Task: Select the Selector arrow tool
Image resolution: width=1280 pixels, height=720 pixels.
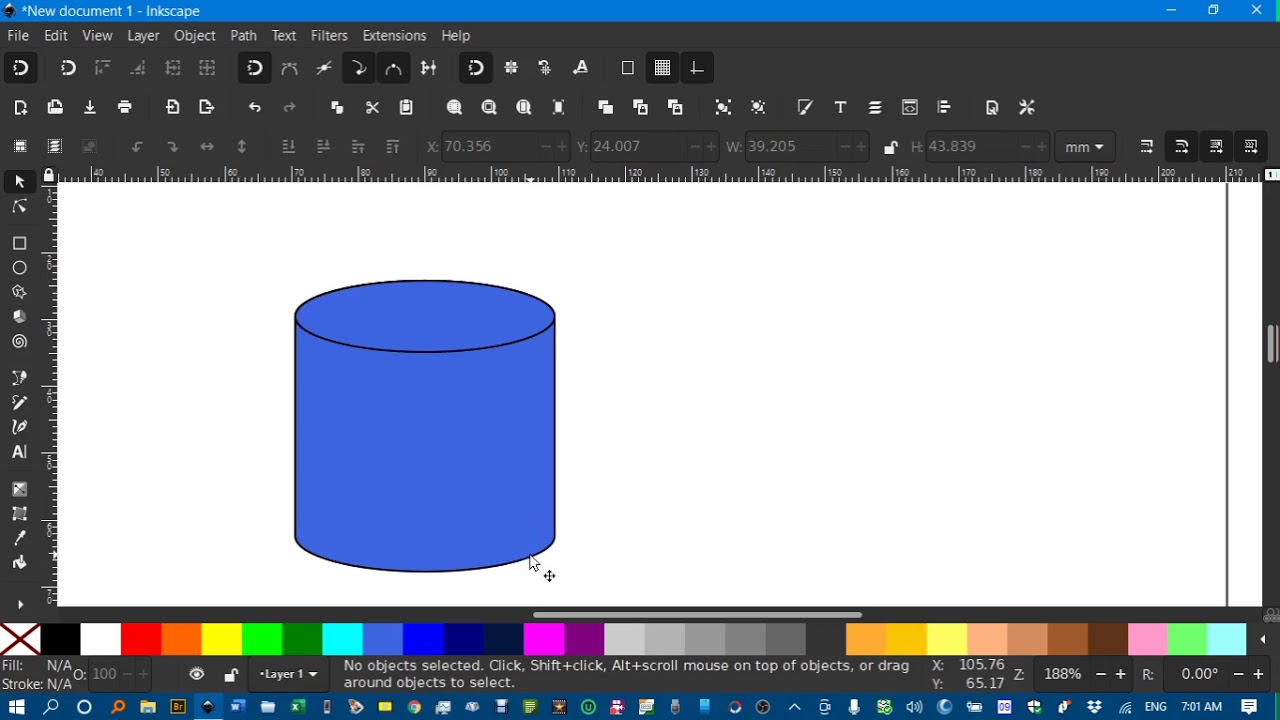Action: 19,182
